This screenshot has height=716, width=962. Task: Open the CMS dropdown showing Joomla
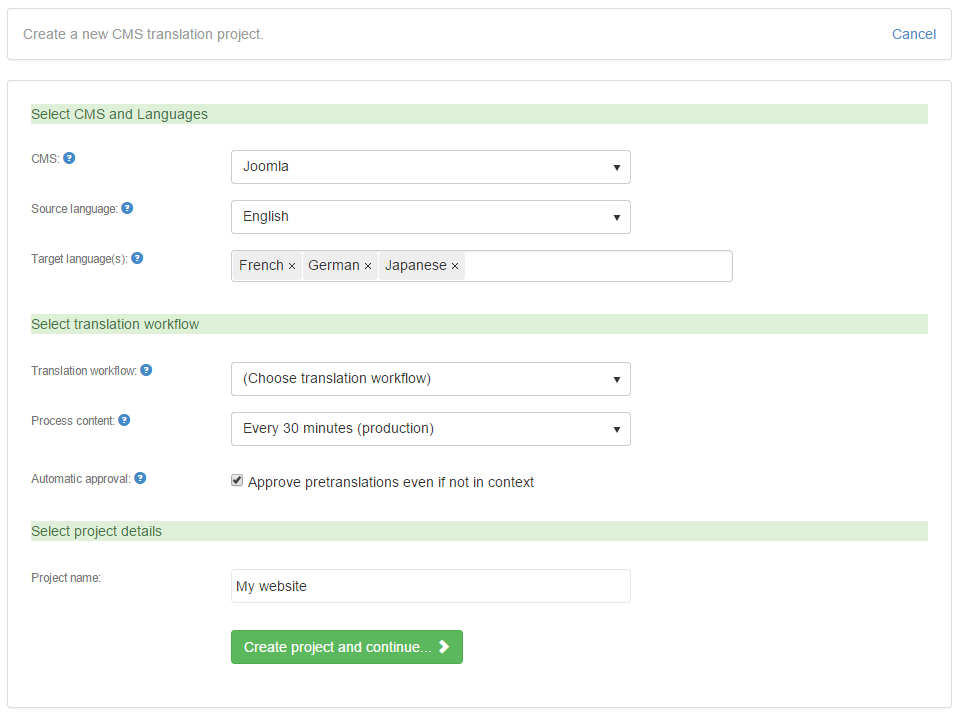tap(430, 167)
